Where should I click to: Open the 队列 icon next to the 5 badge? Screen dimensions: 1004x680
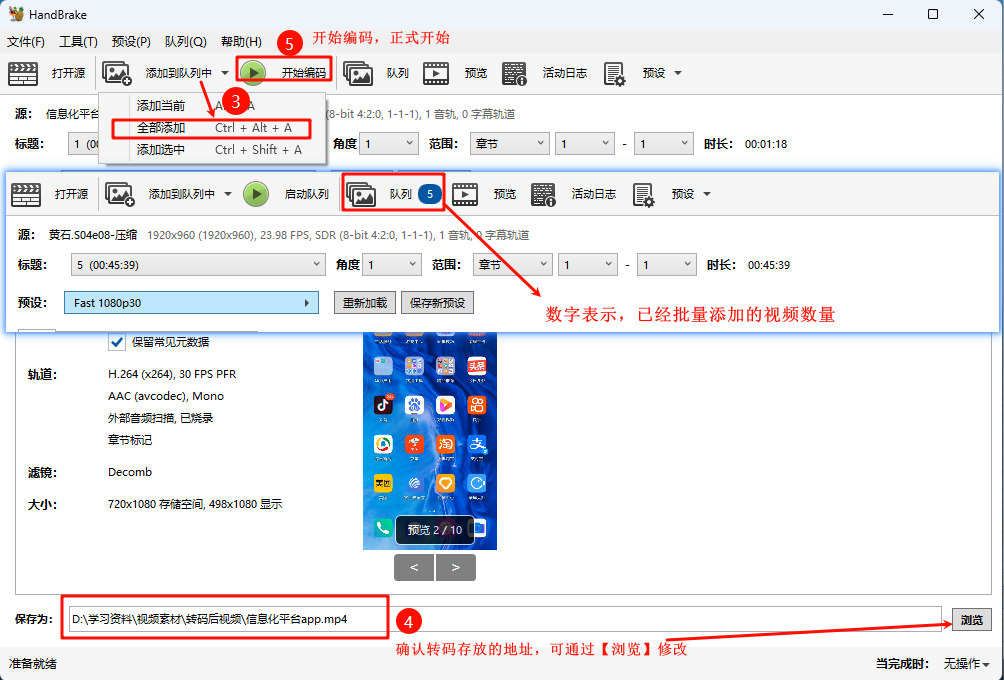(x=361, y=194)
